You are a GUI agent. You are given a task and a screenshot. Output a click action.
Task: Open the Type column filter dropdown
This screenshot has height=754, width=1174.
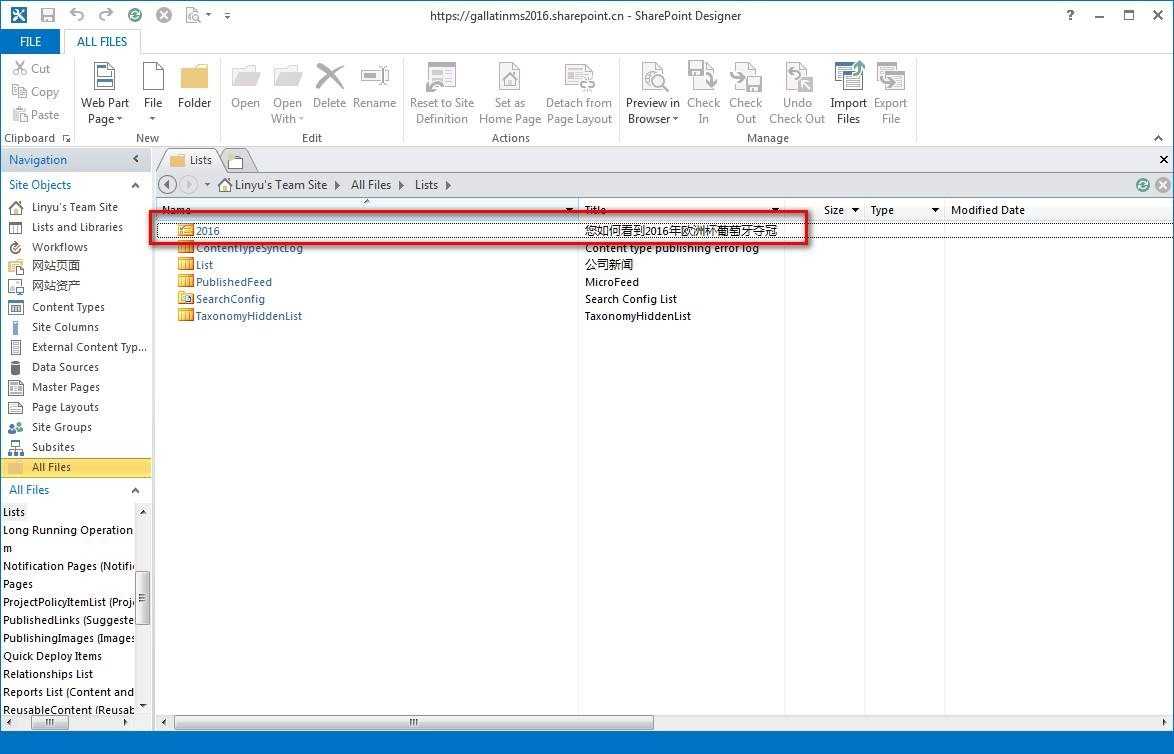click(x=934, y=210)
